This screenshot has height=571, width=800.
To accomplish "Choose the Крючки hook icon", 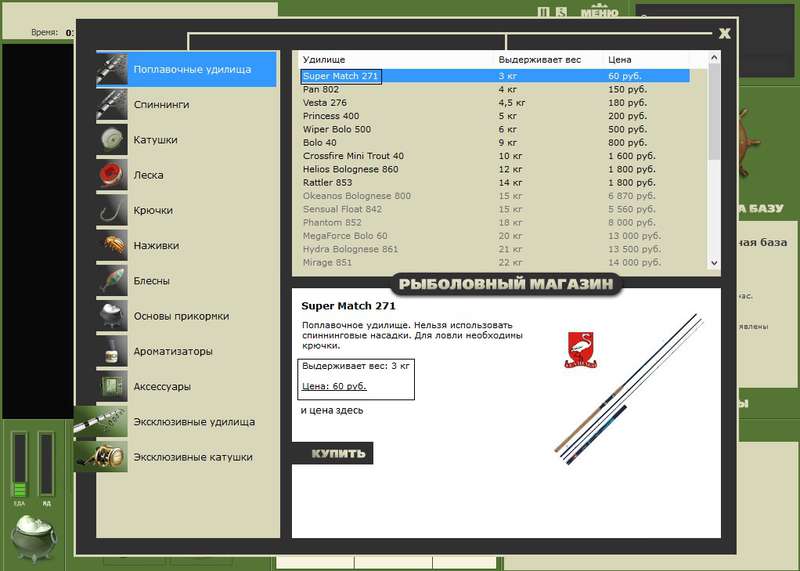I will 112,210.
